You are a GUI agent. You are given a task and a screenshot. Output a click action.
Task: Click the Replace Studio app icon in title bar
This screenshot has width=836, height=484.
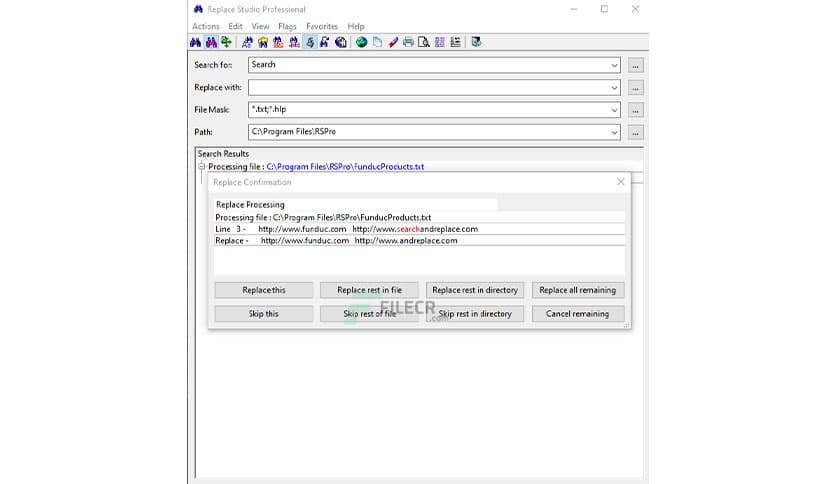pos(198,9)
